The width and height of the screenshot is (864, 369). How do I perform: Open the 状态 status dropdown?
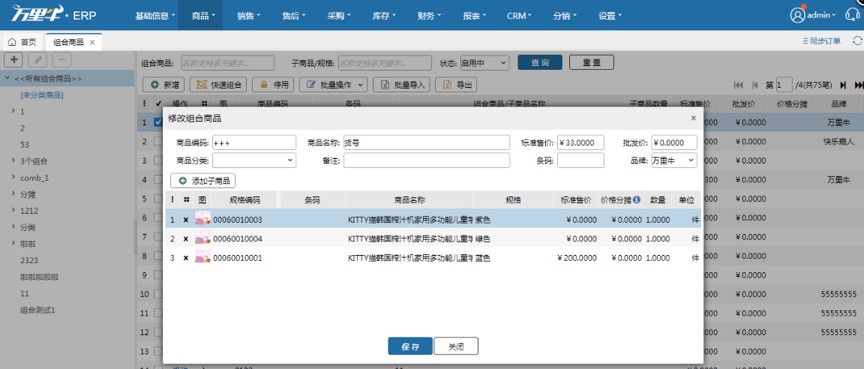pyautogui.click(x=484, y=63)
